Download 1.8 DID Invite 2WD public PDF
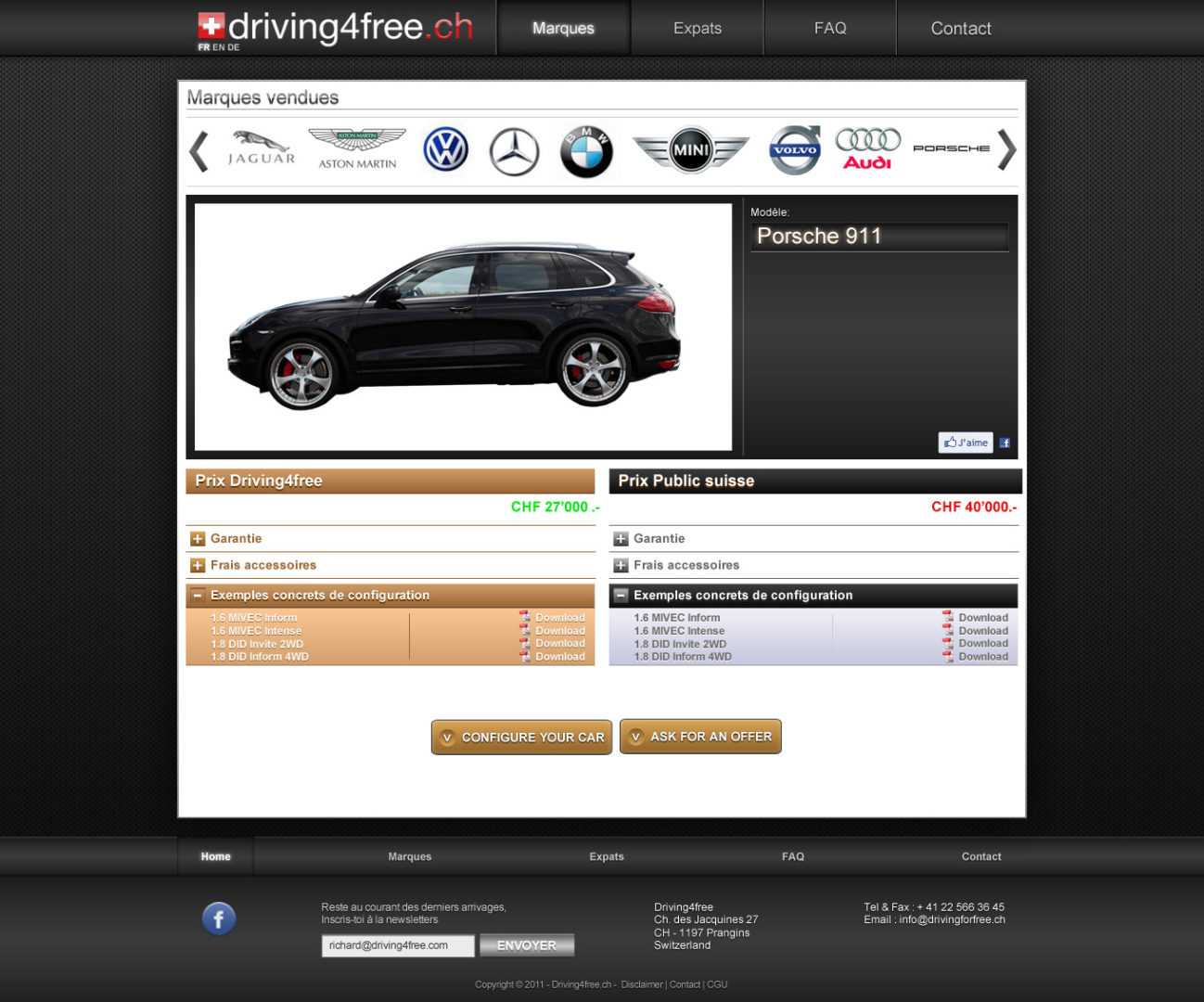Viewport: 1204px width, 1002px height. [x=975, y=643]
